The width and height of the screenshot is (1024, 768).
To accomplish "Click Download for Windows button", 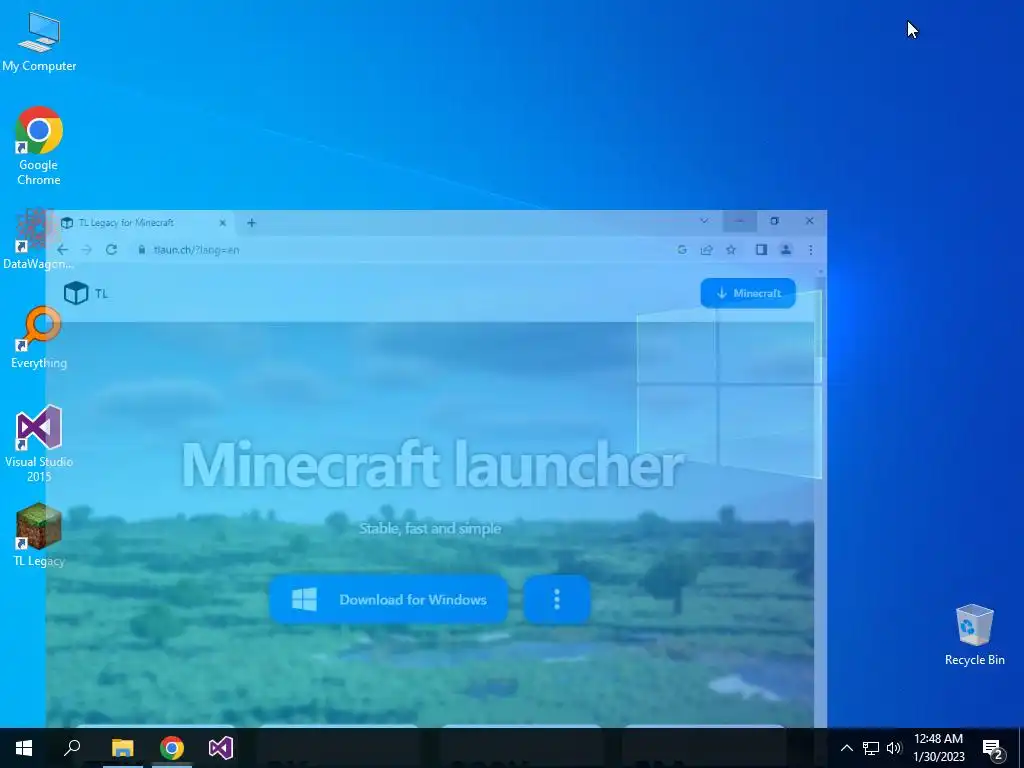I will [x=389, y=600].
